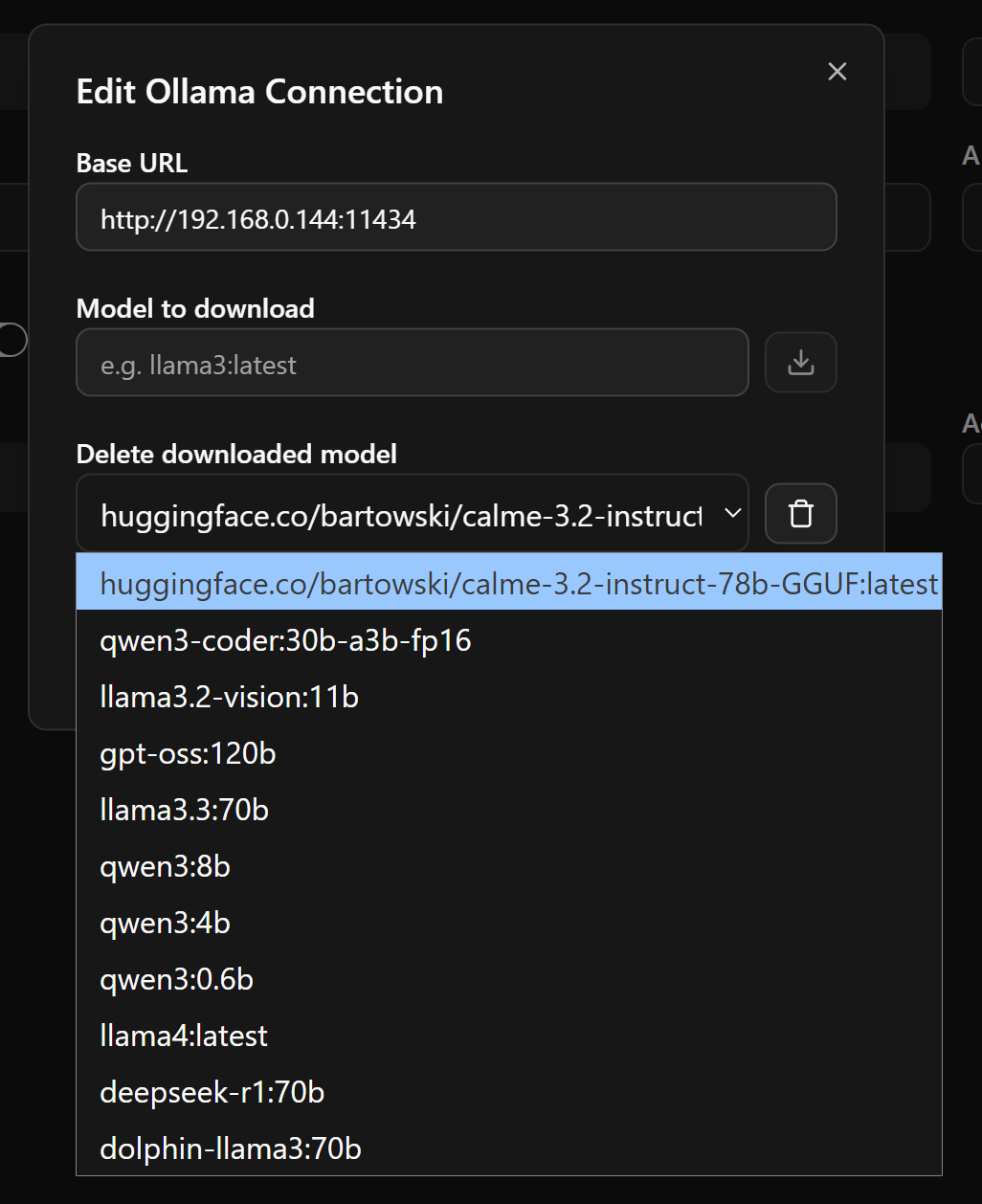The width and height of the screenshot is (982, 1204).
Task: Select the highlighted calme-3.2-instruct-78b-GGUF model
Action: pos(508,583)
